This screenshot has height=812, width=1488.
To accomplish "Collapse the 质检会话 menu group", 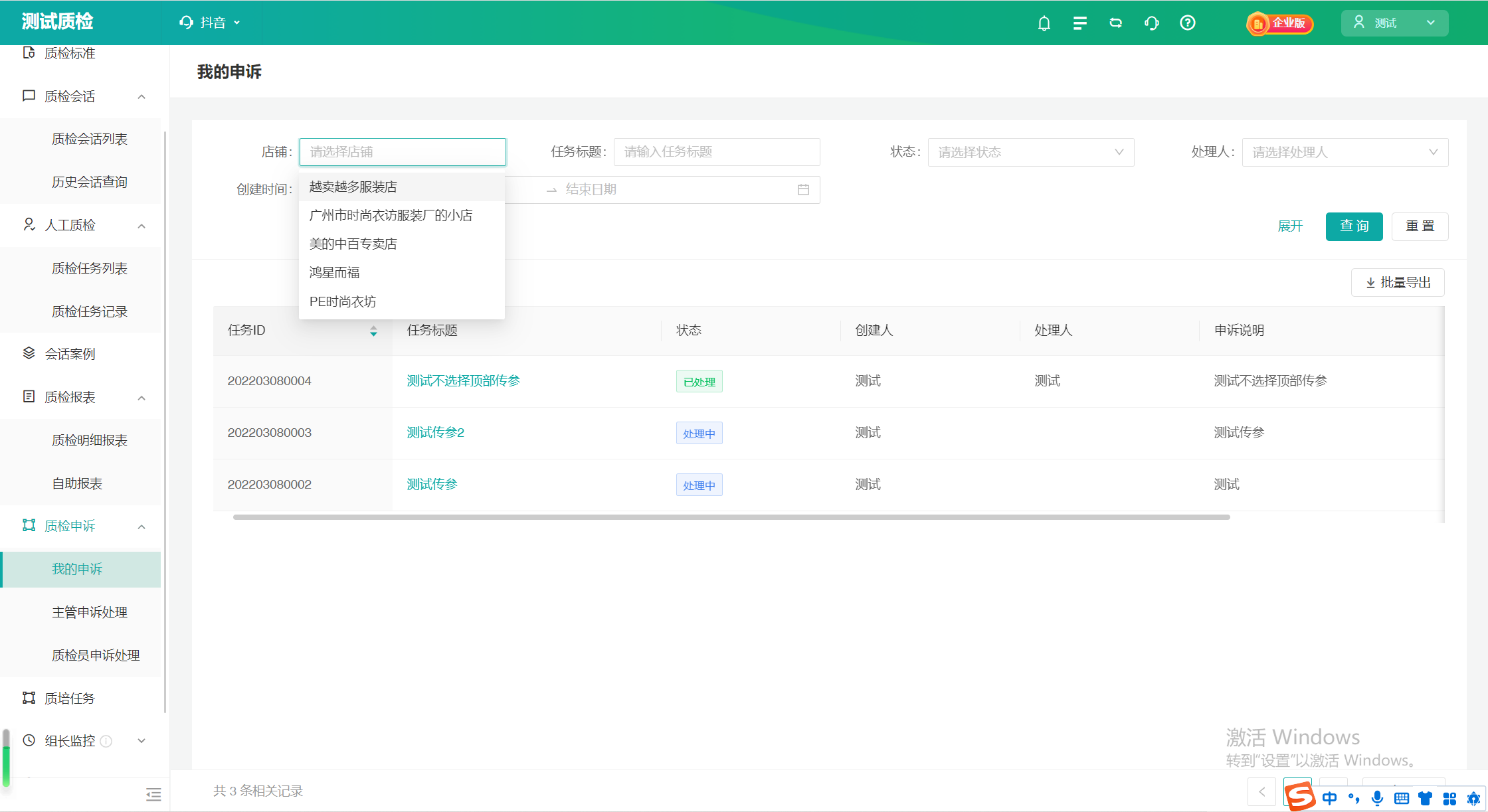I will [x=141, y=96].
